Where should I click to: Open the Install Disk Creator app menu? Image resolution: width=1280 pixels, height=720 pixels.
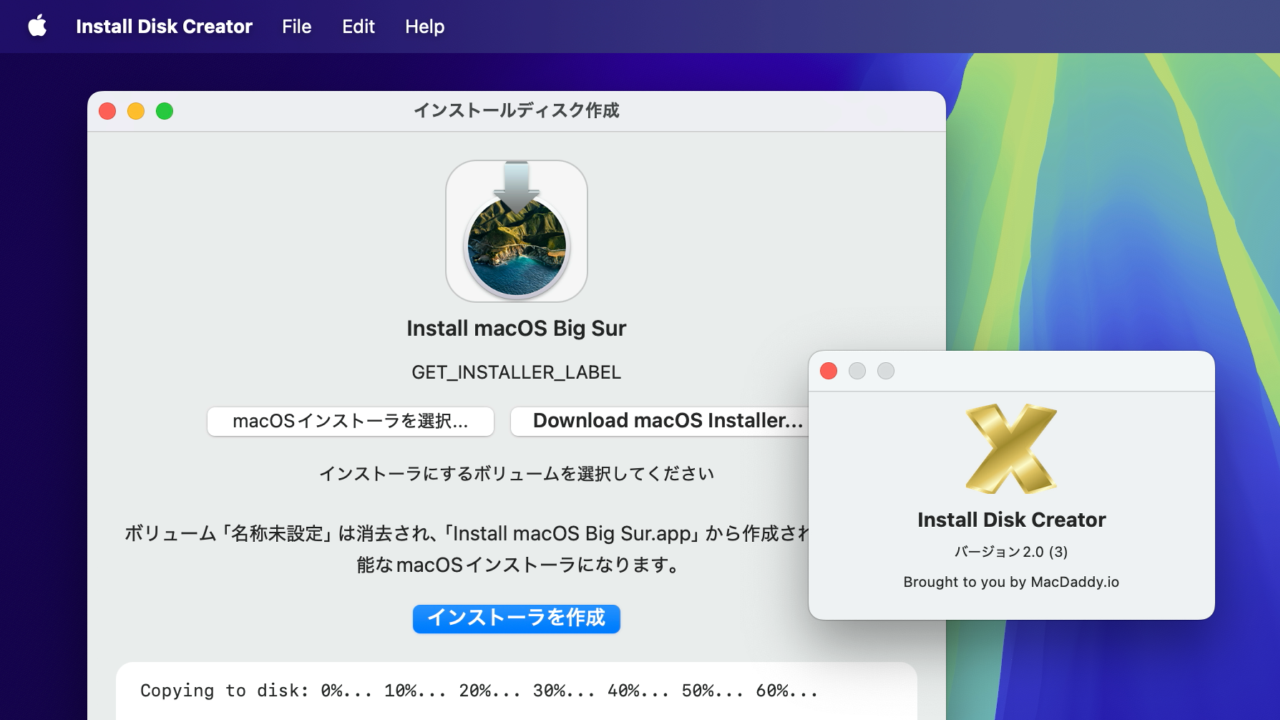[164, 26]
